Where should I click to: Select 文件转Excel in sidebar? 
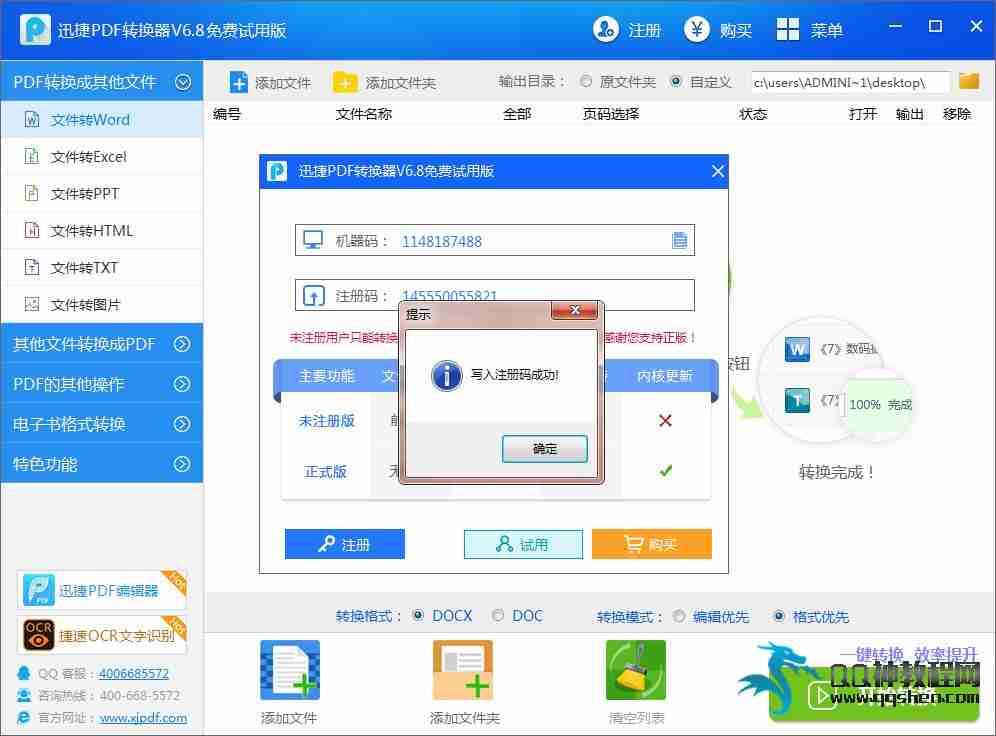coord(102,156)
